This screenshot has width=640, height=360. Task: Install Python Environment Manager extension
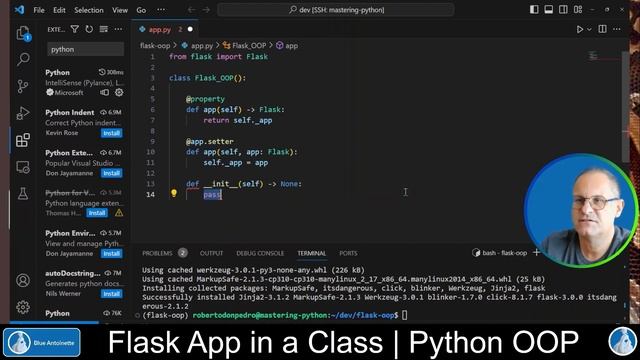point(111,253)
